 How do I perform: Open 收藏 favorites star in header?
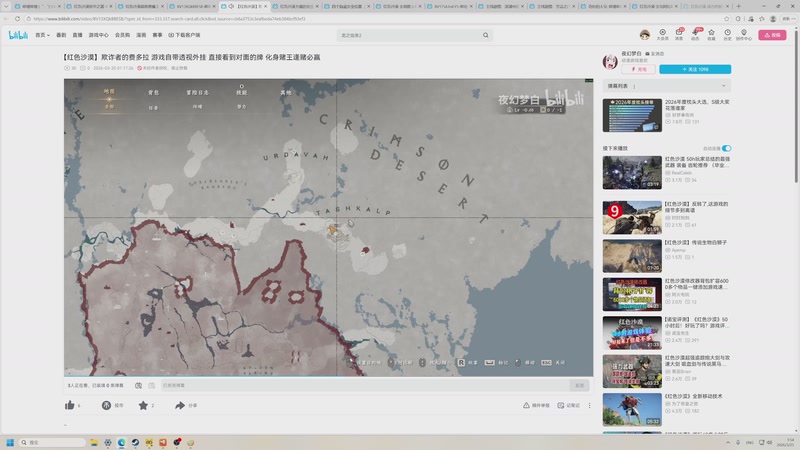point(711,35)
